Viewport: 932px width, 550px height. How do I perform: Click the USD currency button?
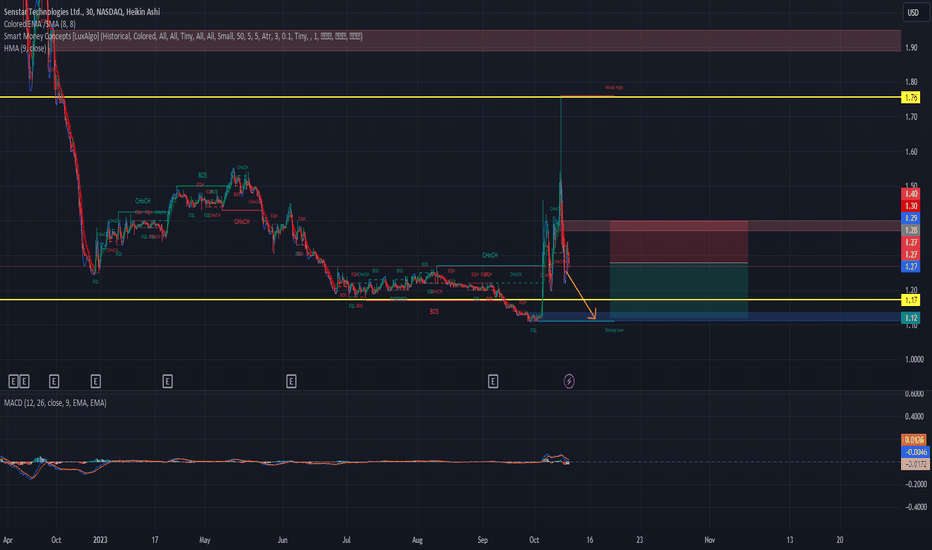(x=913, y=12)
